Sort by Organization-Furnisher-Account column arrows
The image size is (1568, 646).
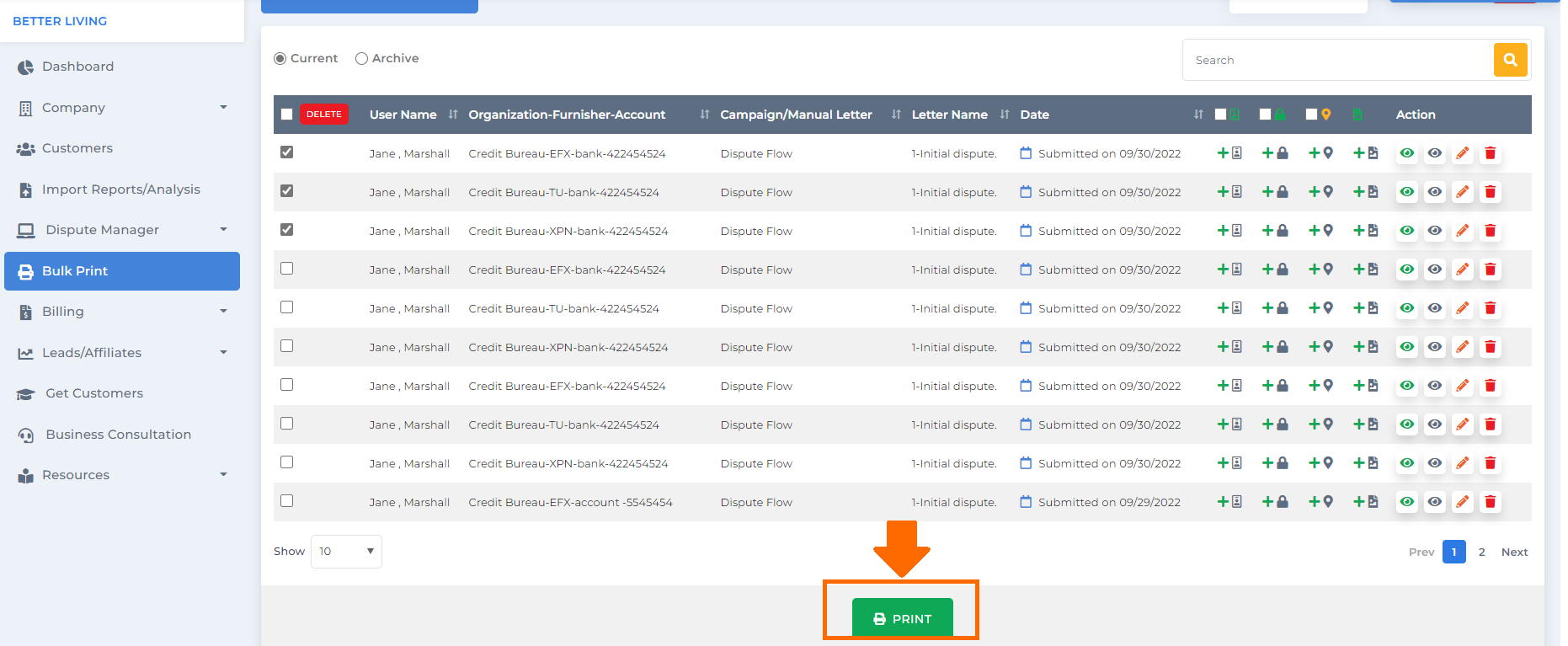705,115
